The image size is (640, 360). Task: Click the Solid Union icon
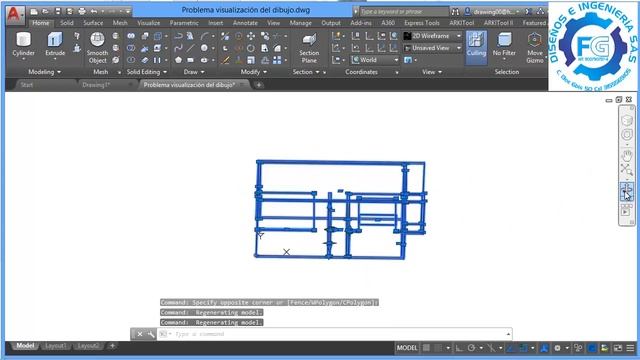[x=131, y=36]
